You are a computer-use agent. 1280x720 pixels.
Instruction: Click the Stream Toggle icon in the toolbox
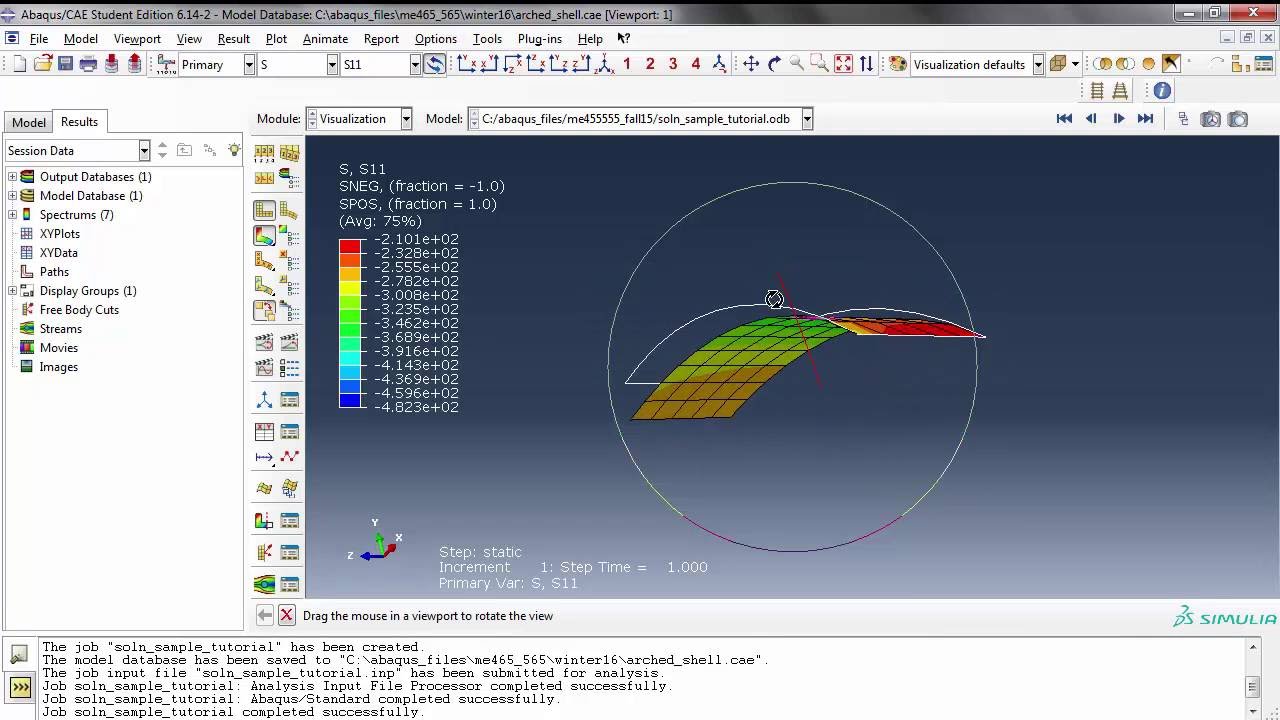(264, 584)
